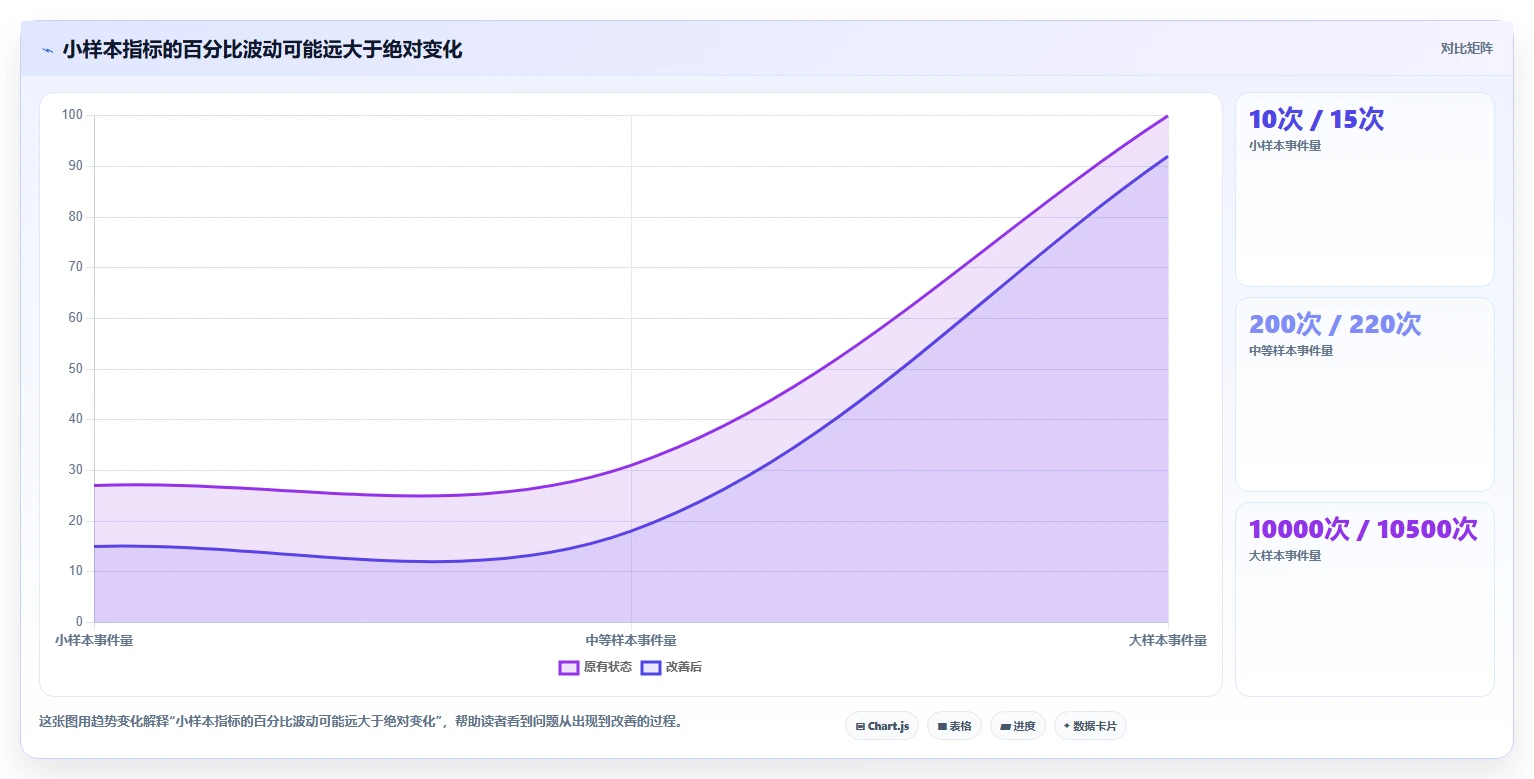
Task: Click the Chart.js tag pill
Action: click(x=881, y=726)
